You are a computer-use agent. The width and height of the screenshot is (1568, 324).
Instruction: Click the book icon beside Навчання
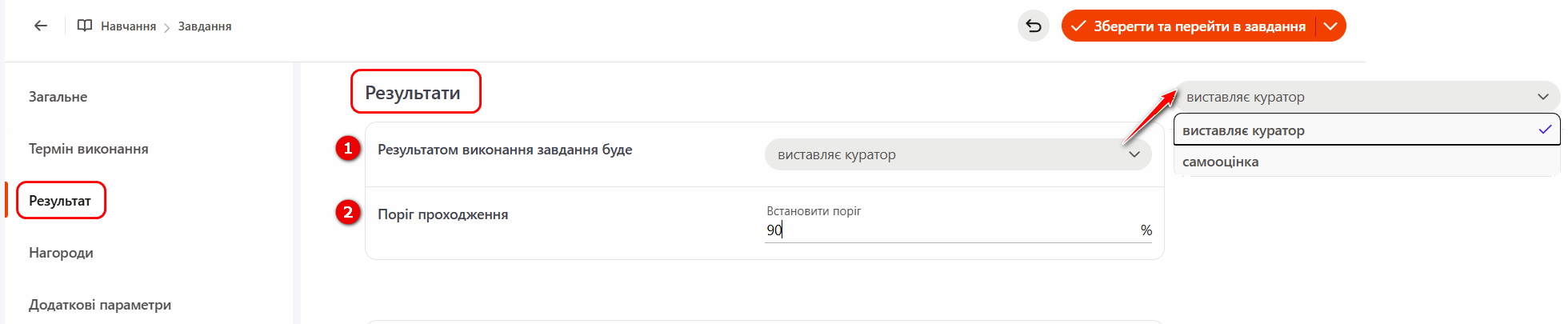coord(84,26)
